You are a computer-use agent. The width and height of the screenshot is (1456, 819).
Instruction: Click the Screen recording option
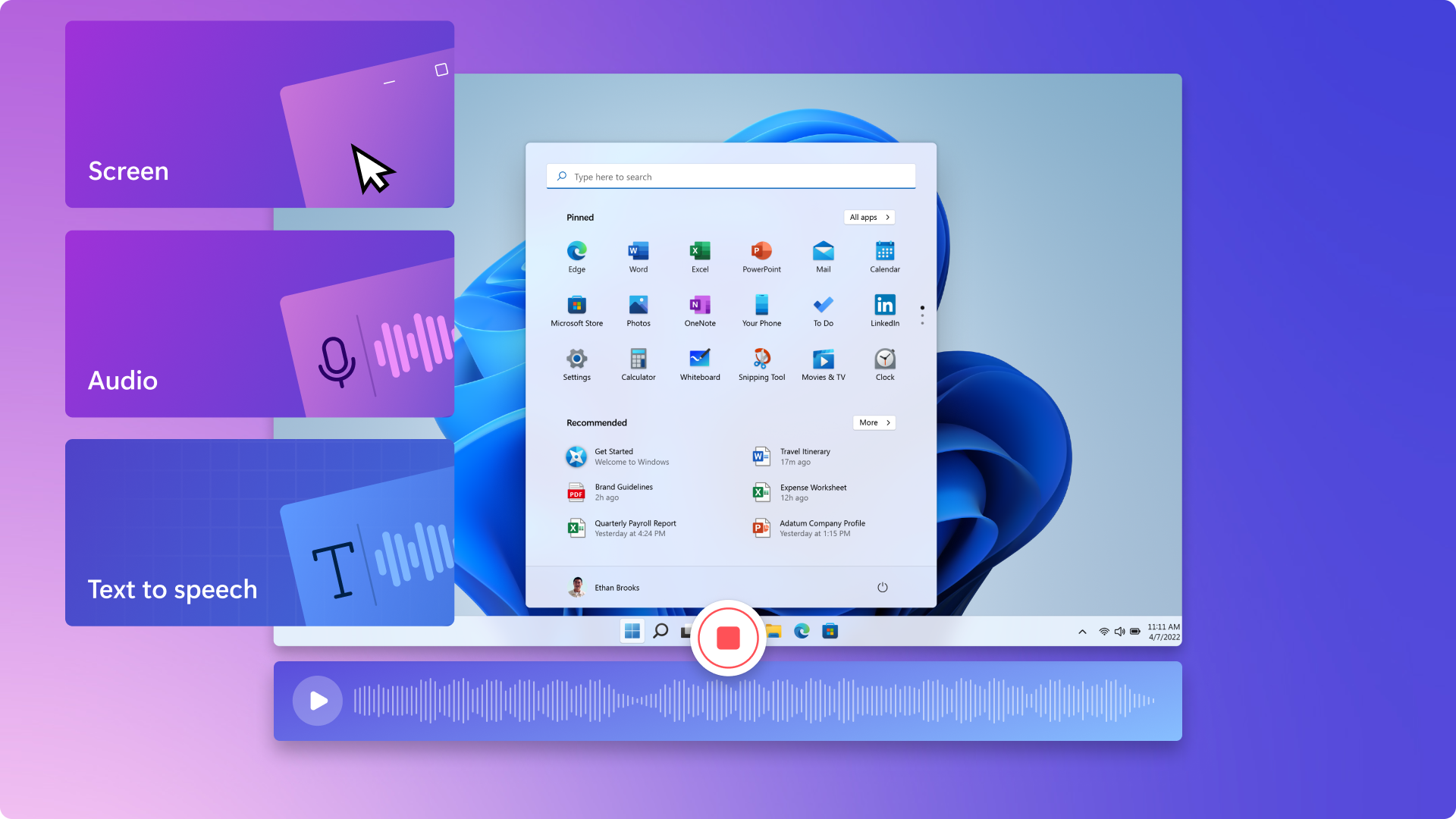[x=260, y=114]
